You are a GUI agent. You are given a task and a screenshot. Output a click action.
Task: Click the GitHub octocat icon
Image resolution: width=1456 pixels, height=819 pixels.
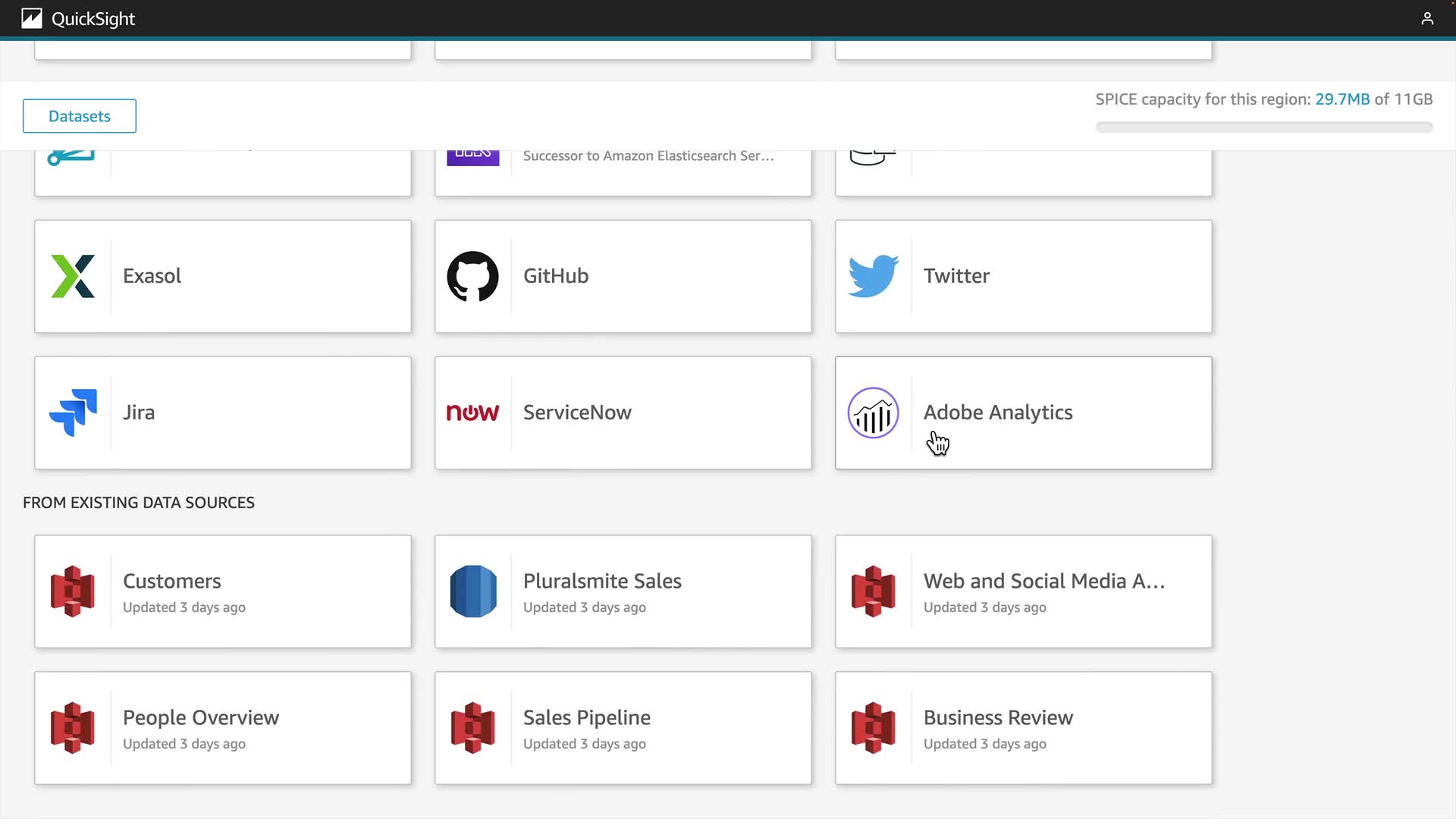coord(472,276)
